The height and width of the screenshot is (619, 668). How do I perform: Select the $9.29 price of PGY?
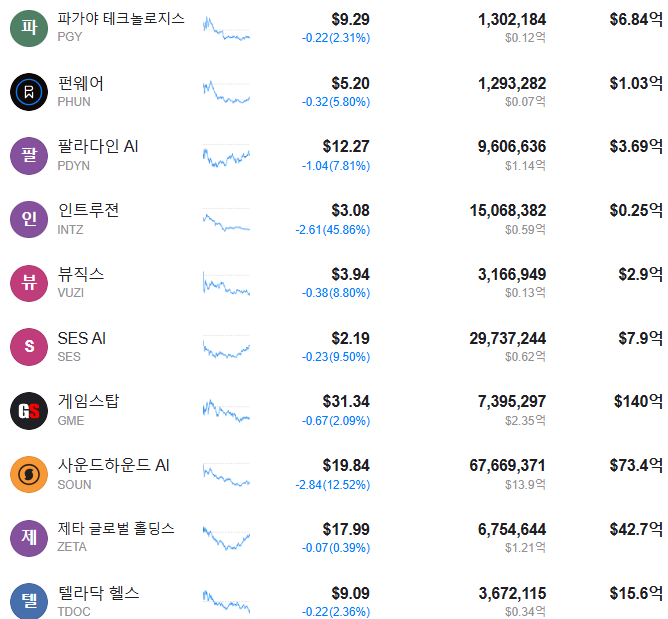tap(351, 19)
